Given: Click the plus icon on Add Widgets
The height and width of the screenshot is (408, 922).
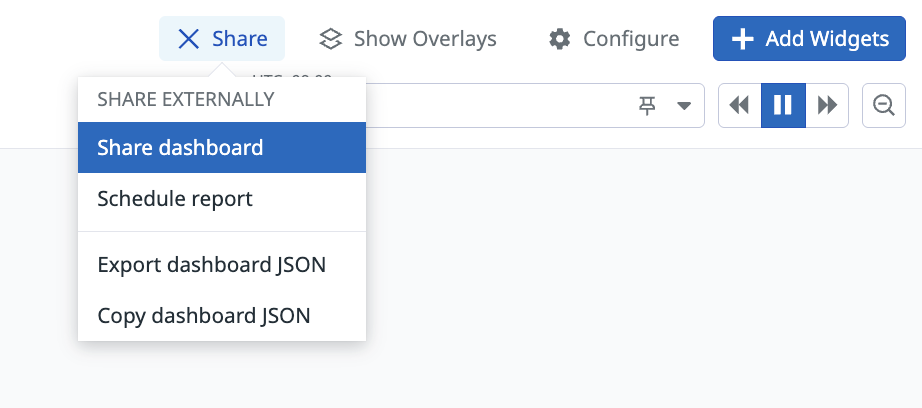Looking at the screenshot, I should (x=742, y=39).
